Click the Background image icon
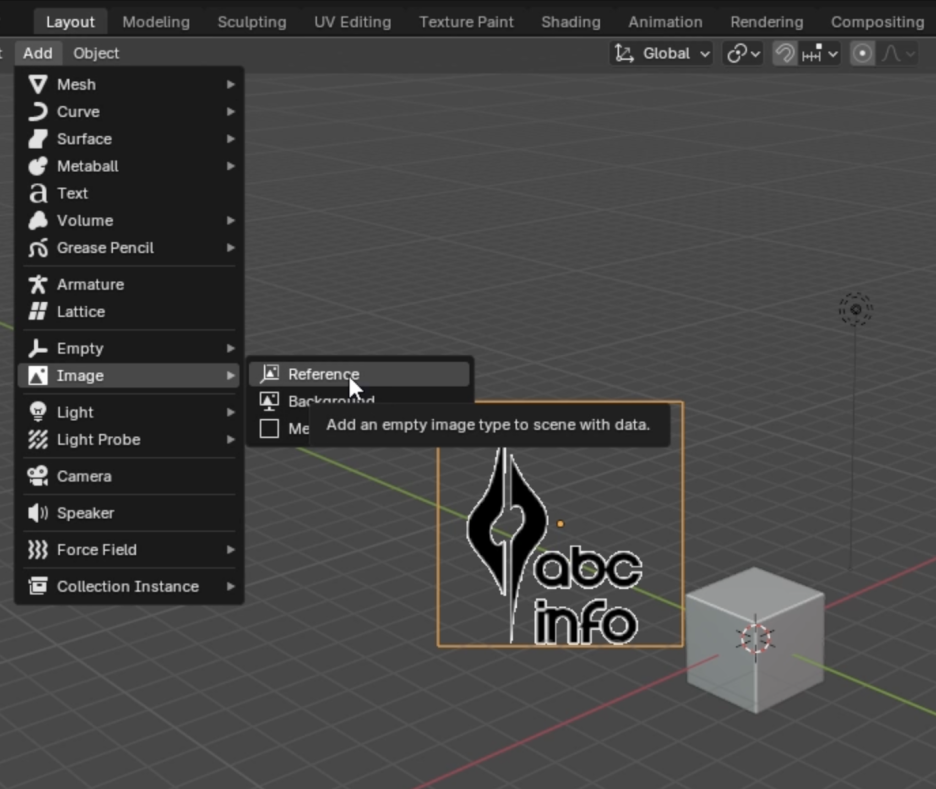 [269, 401]
